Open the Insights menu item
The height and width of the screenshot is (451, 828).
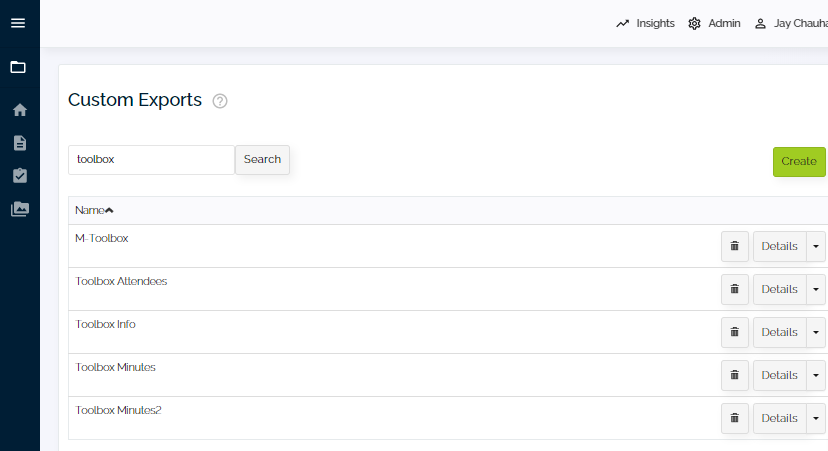655,23
